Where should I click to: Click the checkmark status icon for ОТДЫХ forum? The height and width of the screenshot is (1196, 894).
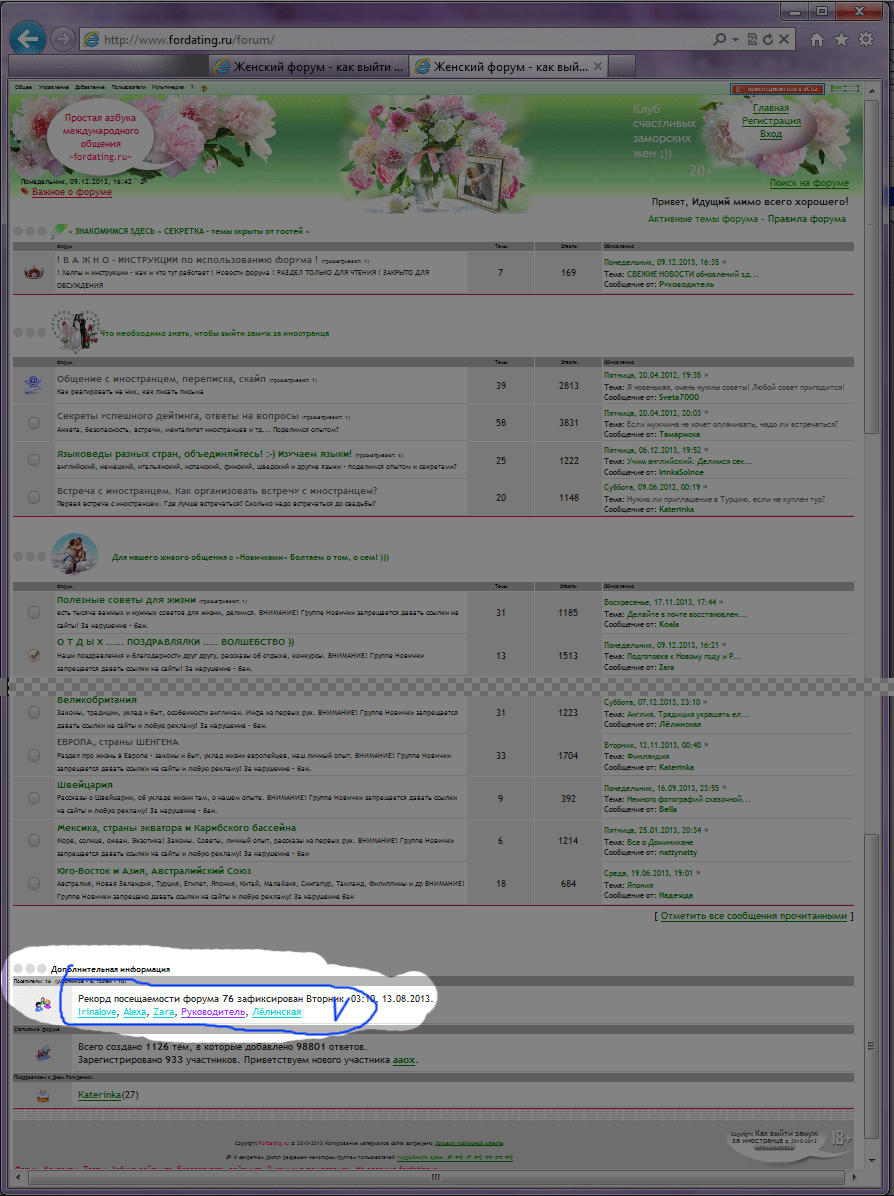pyautogui.click(x=34, y=655)
